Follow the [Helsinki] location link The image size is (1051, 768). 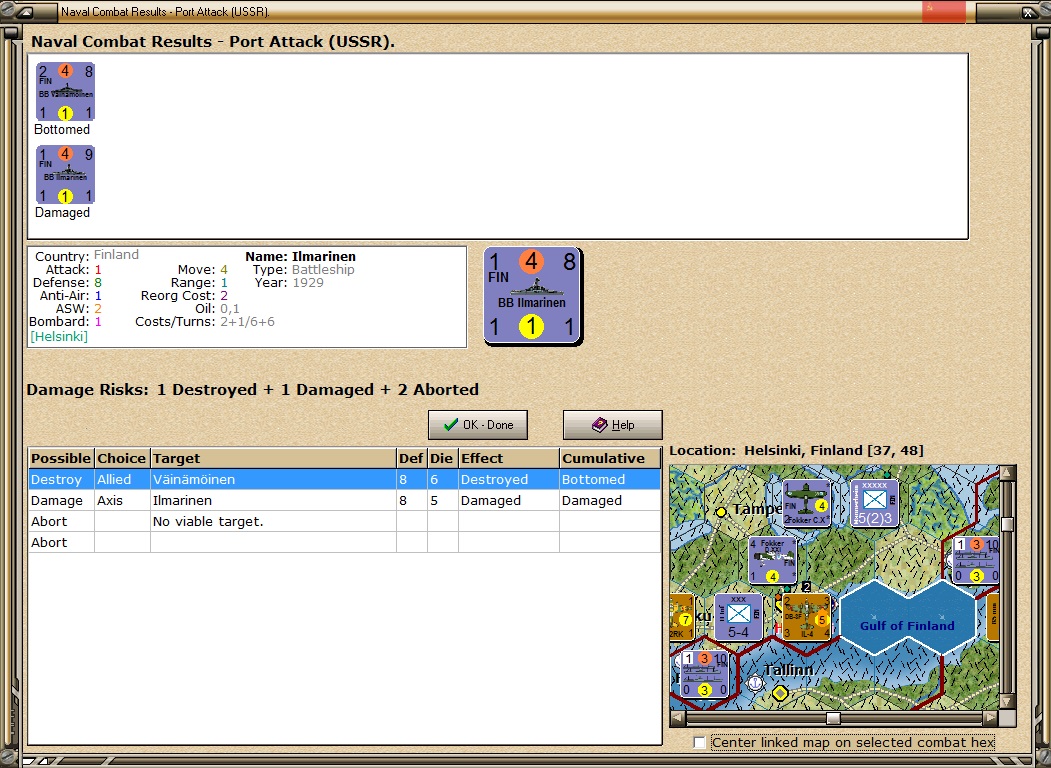tap(59, 336)
